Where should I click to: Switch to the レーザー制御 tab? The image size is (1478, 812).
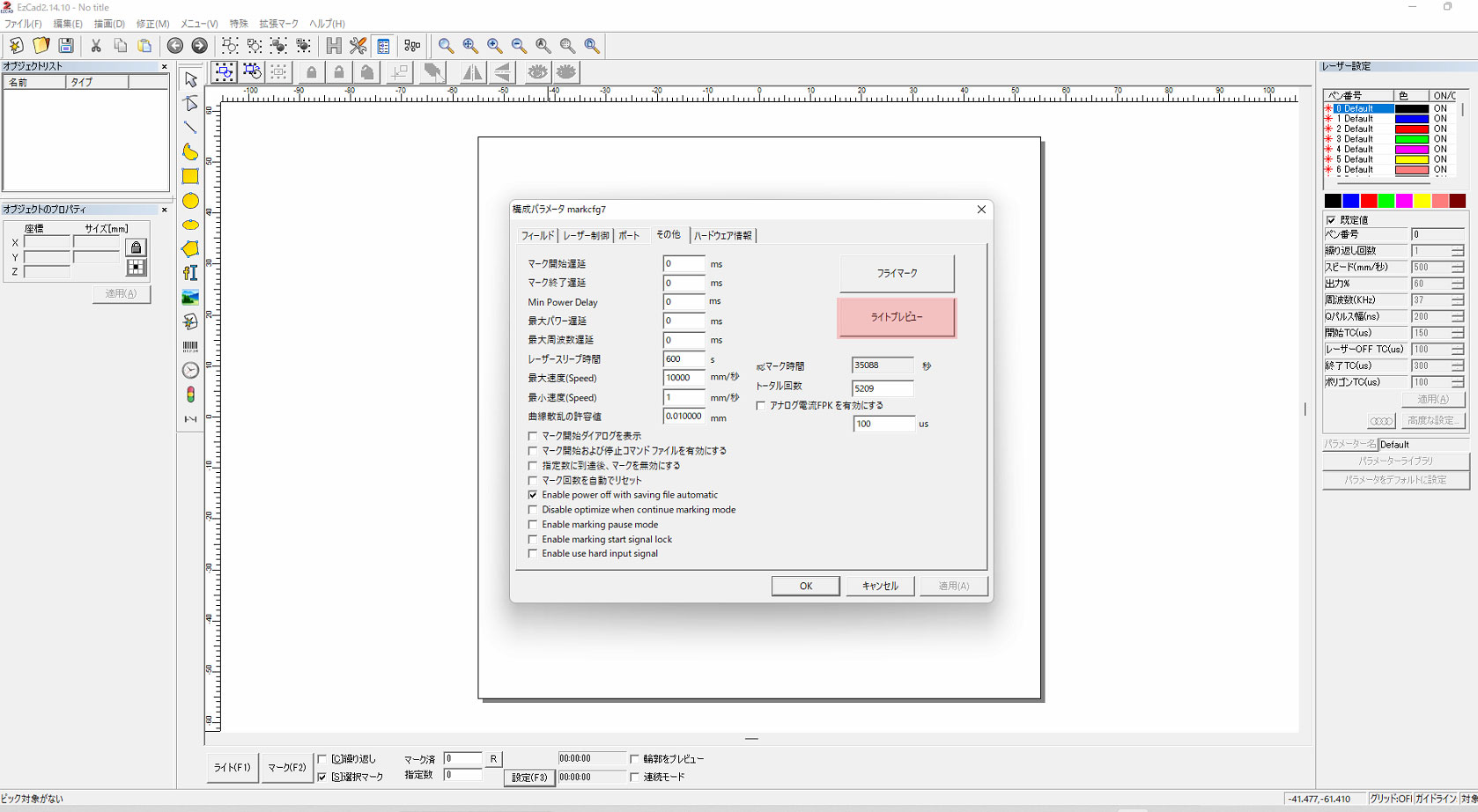pyautogui.click(x=586, y=235)
